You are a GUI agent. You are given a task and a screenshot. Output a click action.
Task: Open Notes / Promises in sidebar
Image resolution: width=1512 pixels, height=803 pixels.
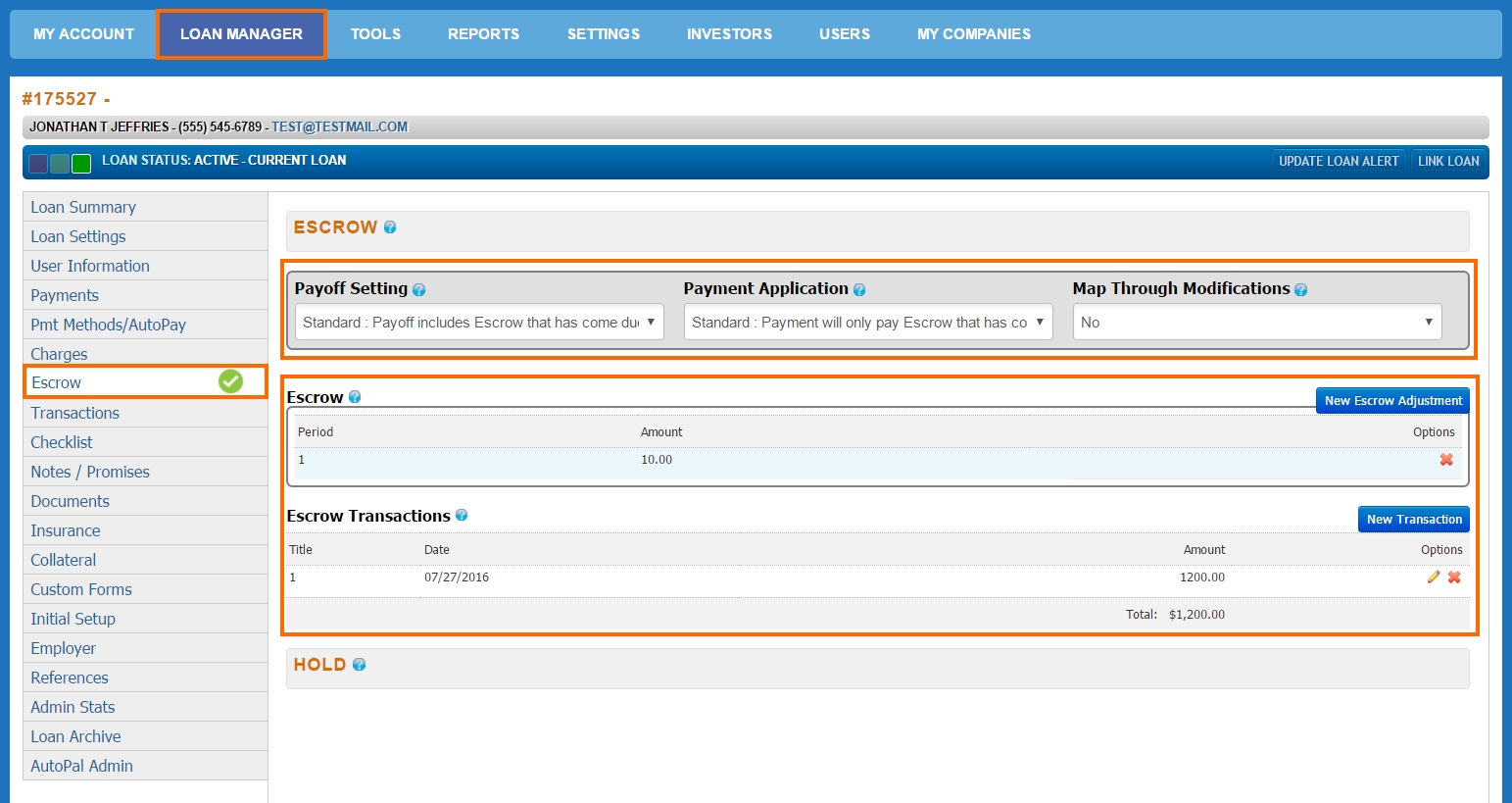(x=145, y=472)
